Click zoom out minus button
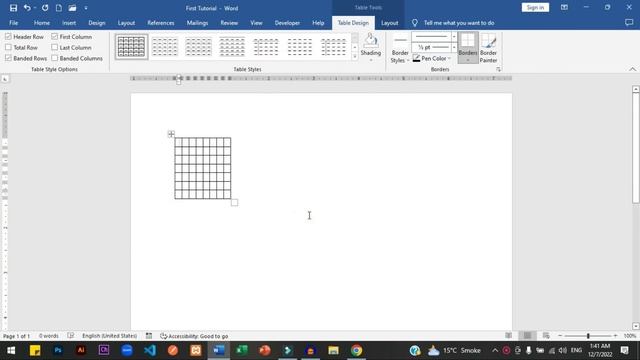 [x=560, y=336]
